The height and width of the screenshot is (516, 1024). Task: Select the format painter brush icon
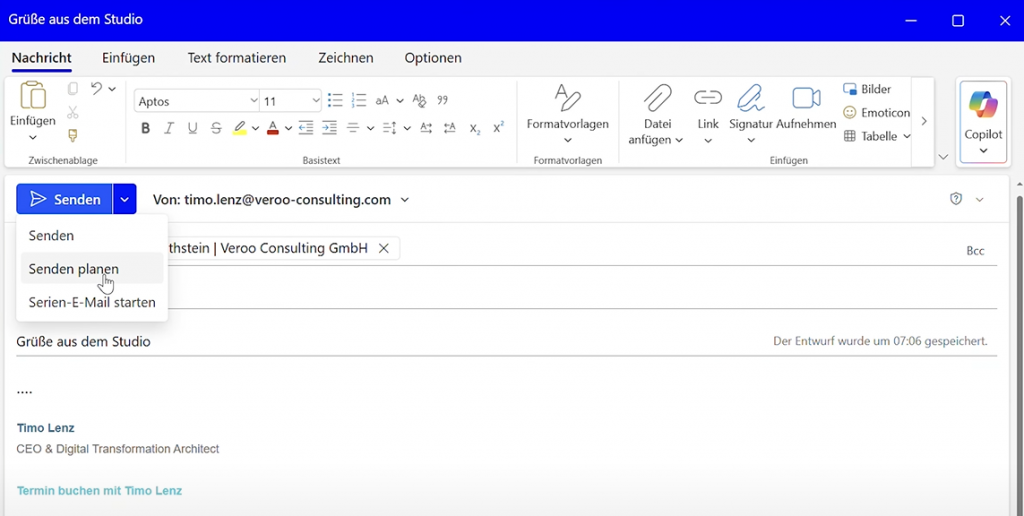[x=72, y=135]
